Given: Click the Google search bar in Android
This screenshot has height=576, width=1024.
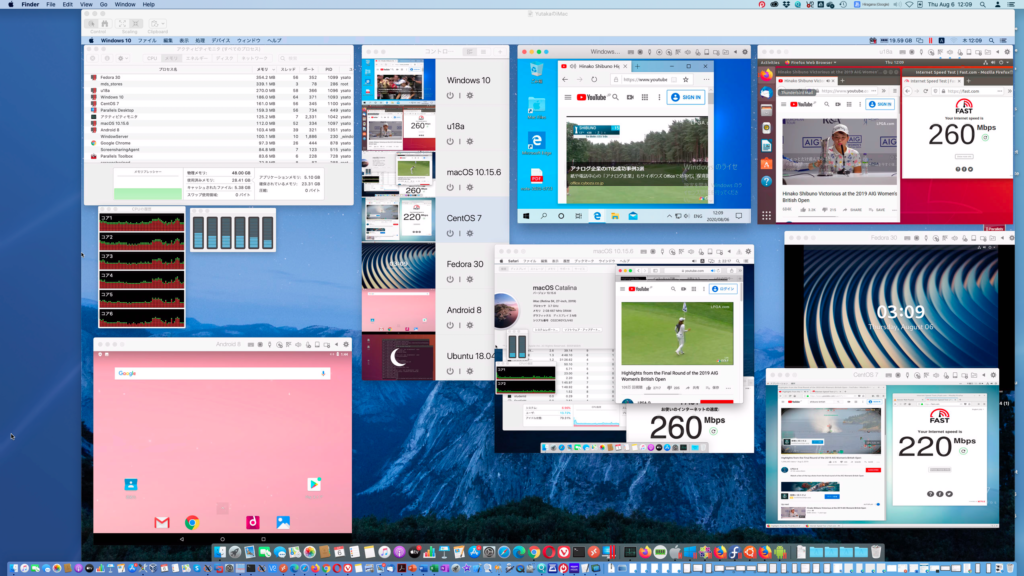Looking at the screenshot, I should tap(222, 373).
